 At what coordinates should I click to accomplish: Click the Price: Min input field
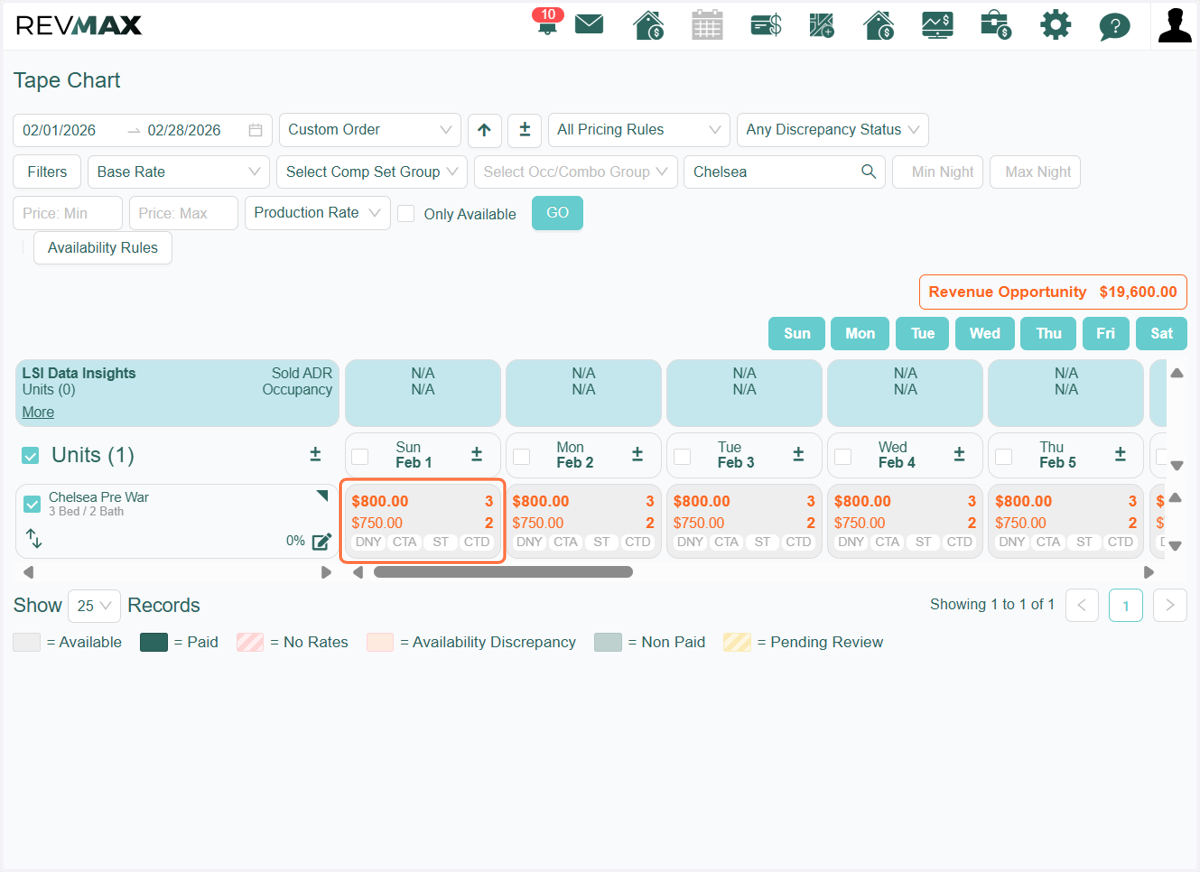68,213
